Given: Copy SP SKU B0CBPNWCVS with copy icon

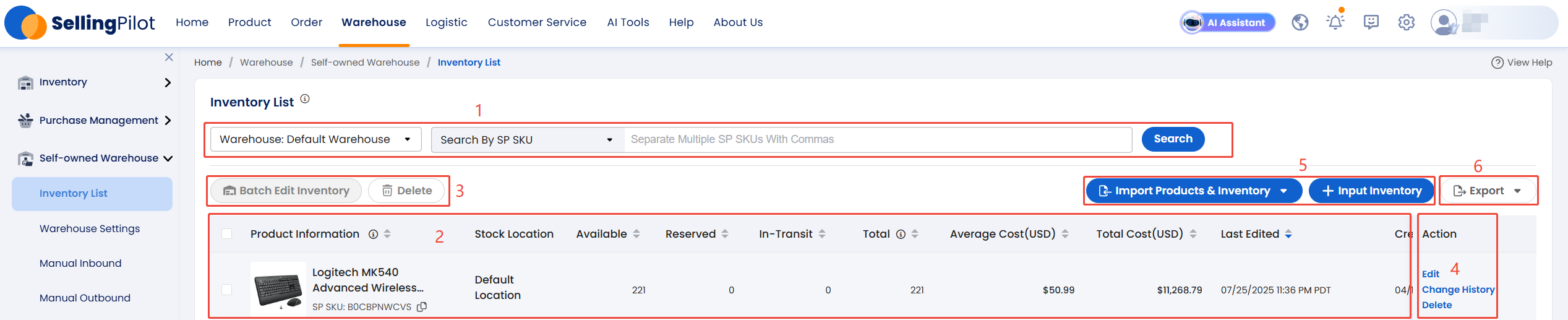Looking at the screenshot, I should click(x=422, y=307).
